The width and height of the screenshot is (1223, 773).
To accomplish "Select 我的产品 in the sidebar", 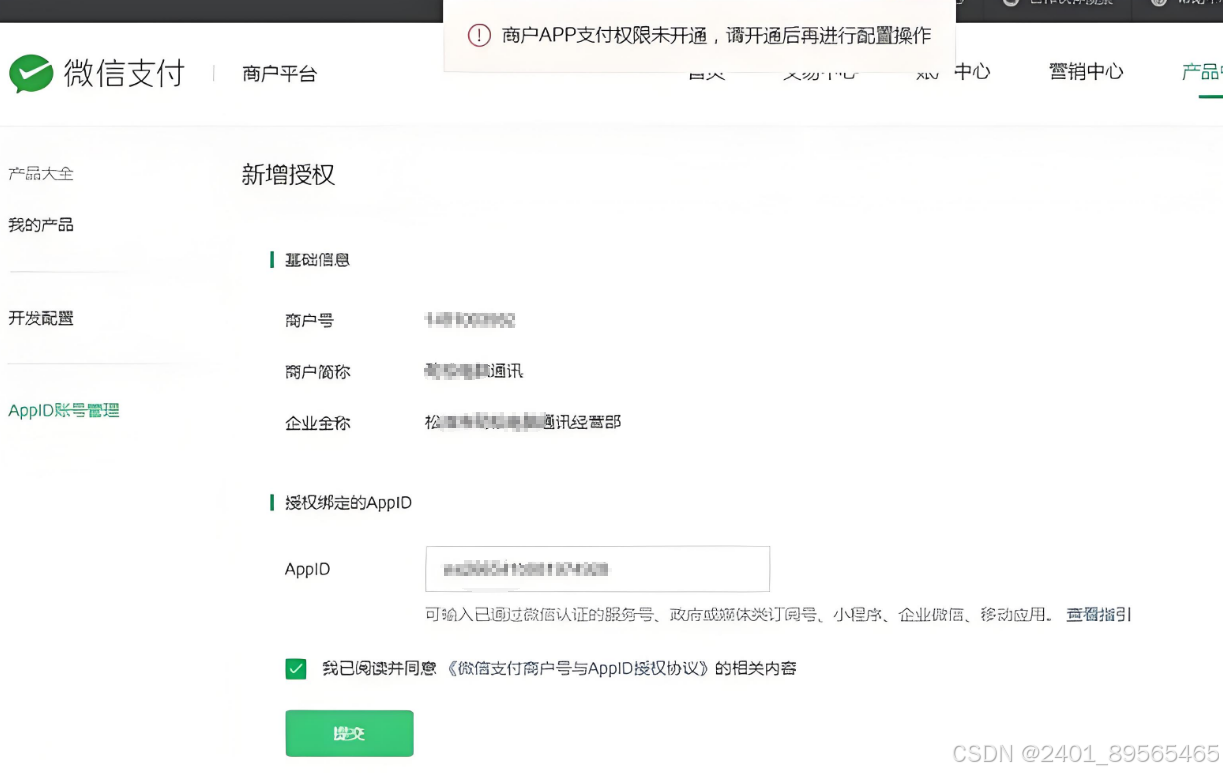I will 41,225.
